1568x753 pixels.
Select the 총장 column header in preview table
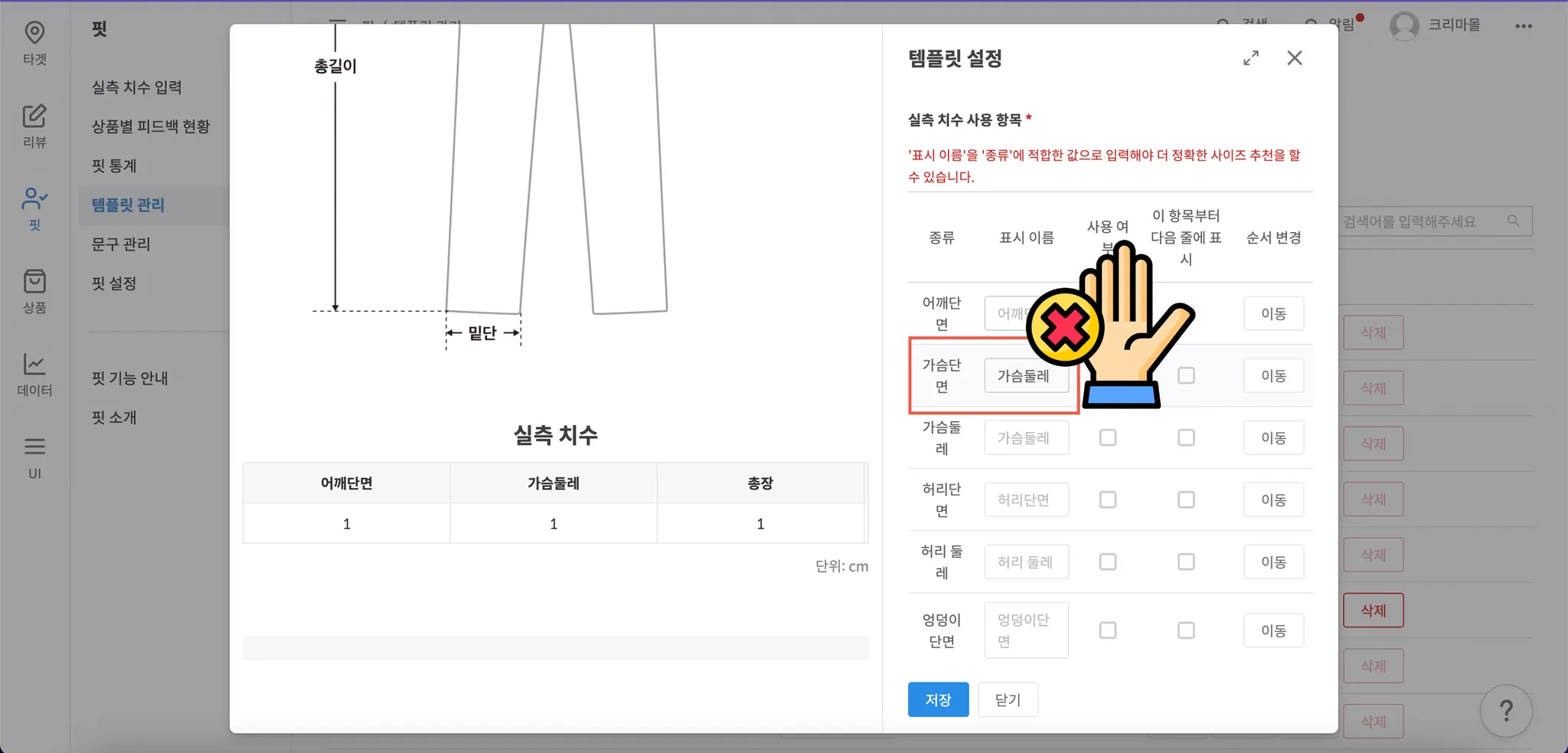pyautogui.click(x=760, y=483)
